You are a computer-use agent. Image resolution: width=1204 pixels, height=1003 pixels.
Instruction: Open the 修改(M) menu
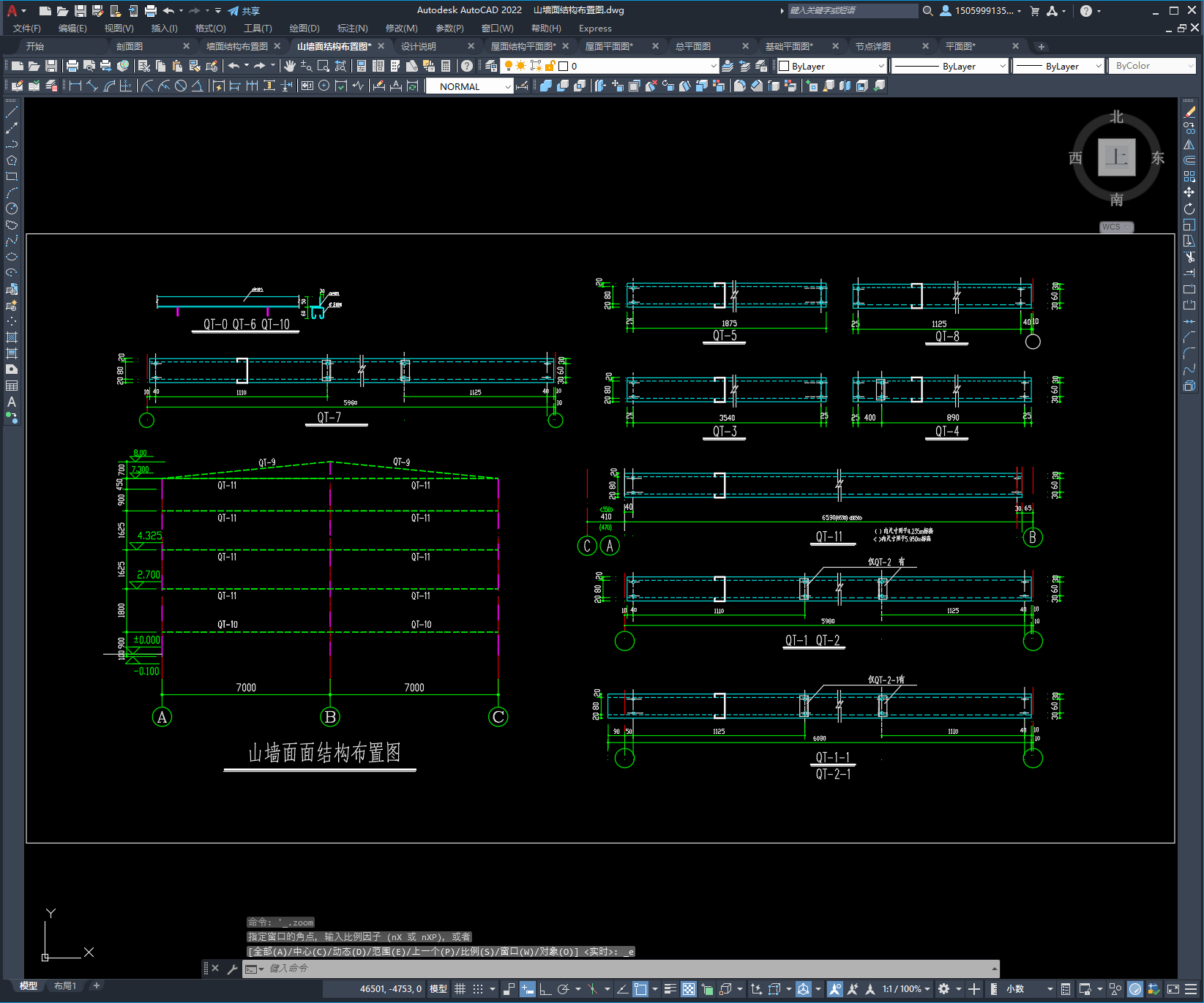pyautogui.click(x=401, y=29)
